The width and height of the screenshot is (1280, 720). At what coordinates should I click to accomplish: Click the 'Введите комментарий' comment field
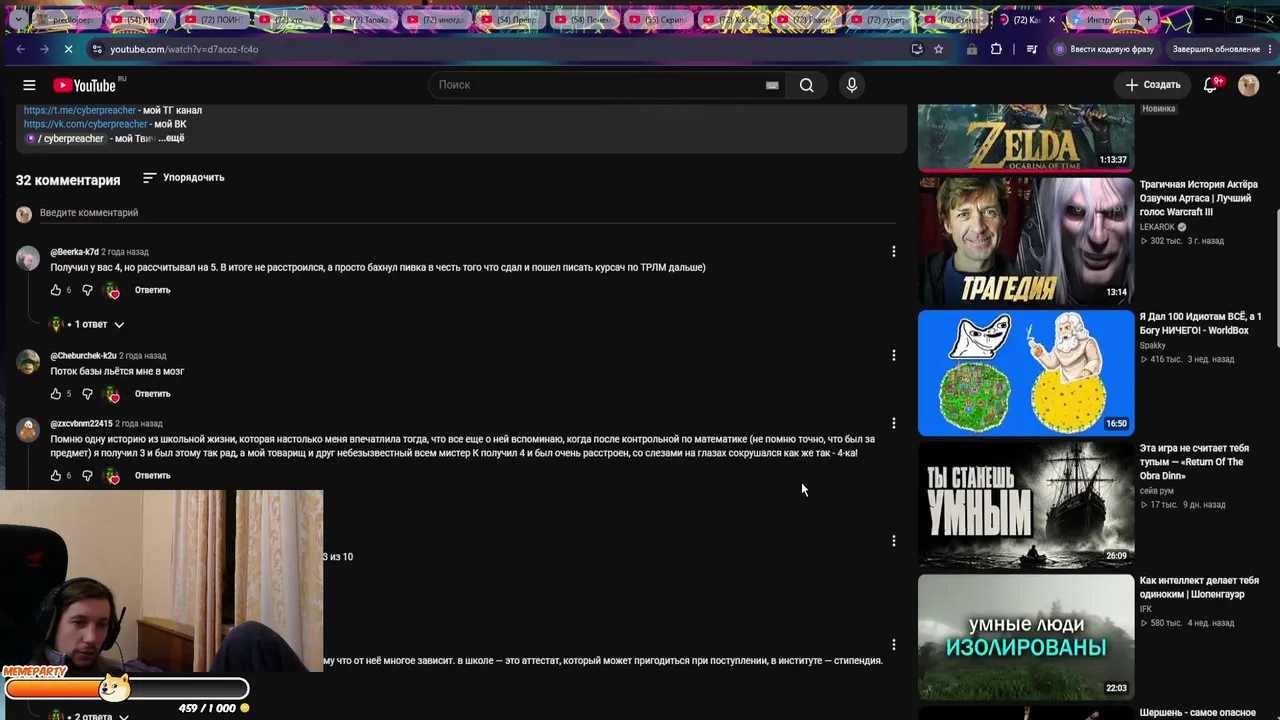(x=467, y=213)
